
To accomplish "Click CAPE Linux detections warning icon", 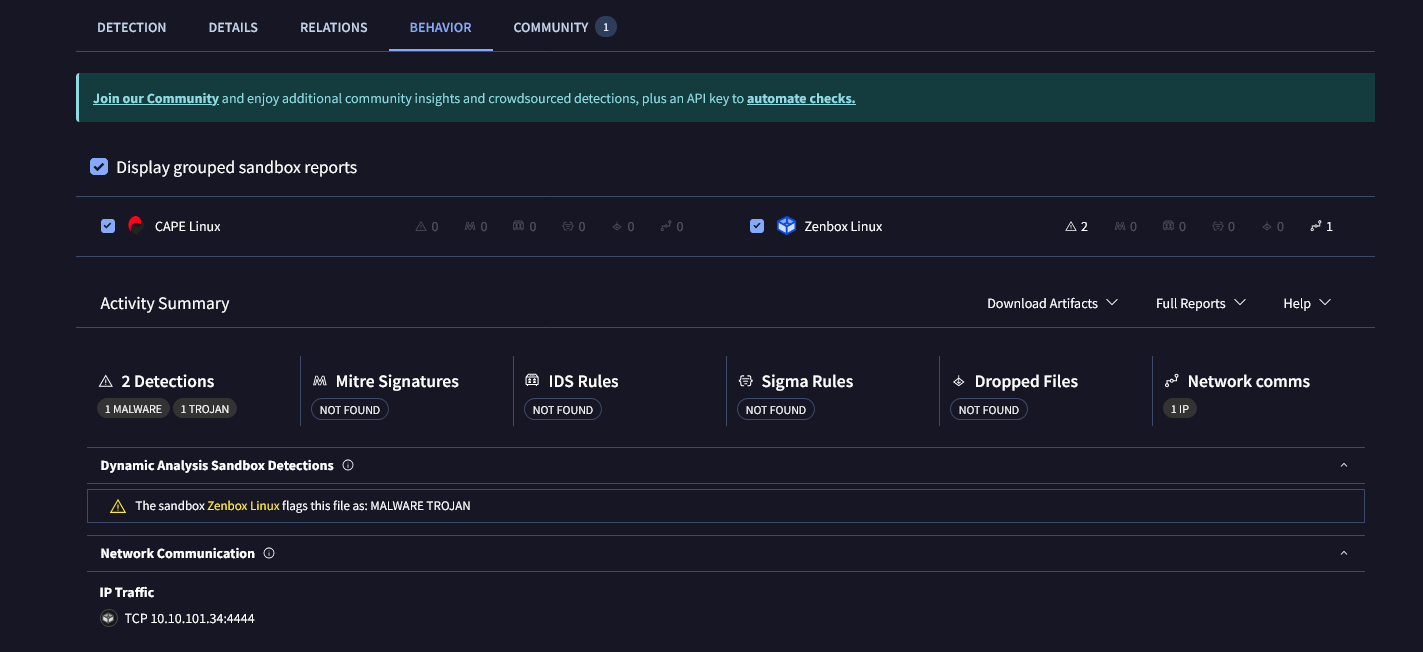I will (x=421, y=227).
